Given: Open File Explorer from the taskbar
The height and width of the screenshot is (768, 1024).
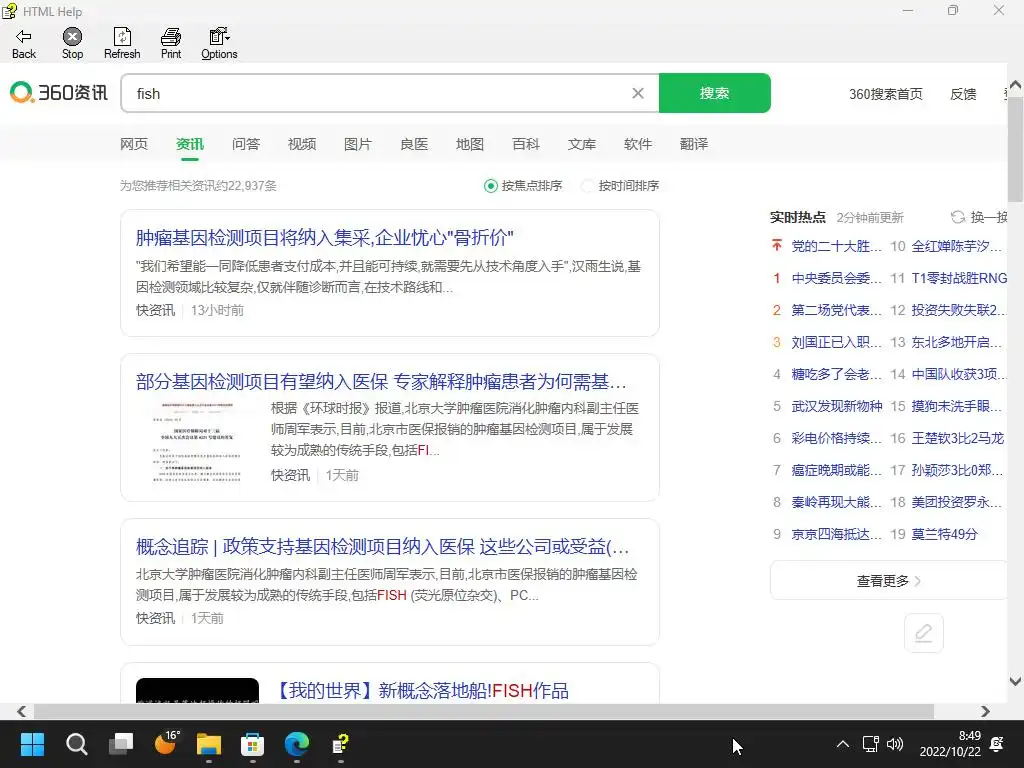Looking at the screenshot, I should (x=209, y=744).
